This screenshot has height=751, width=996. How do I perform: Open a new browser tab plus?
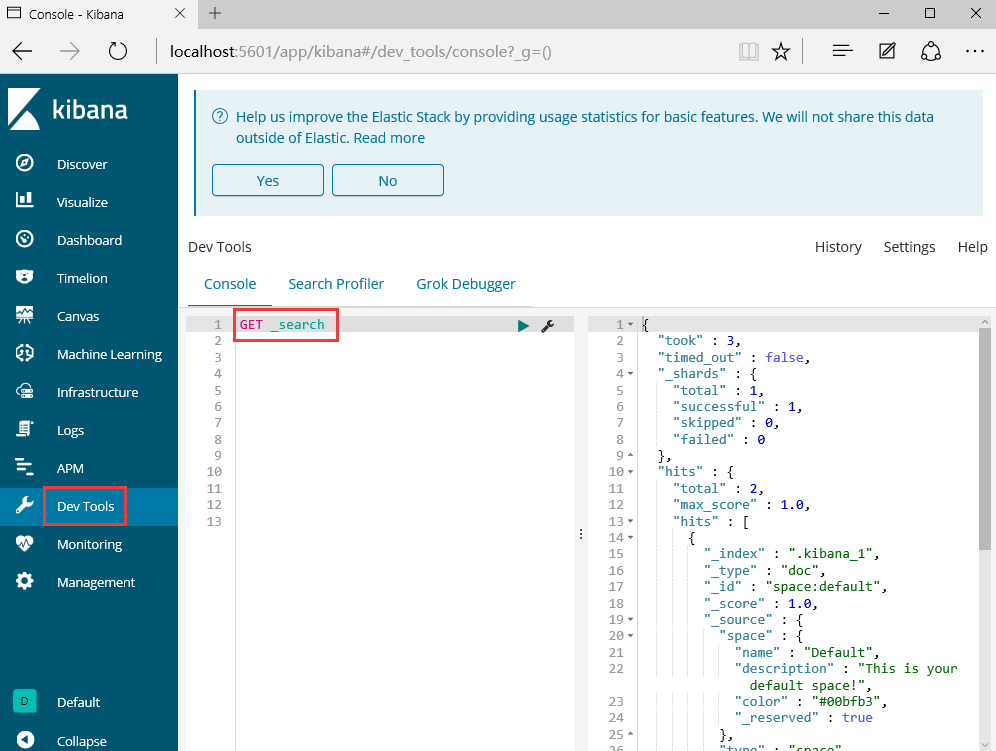point(215,13)
